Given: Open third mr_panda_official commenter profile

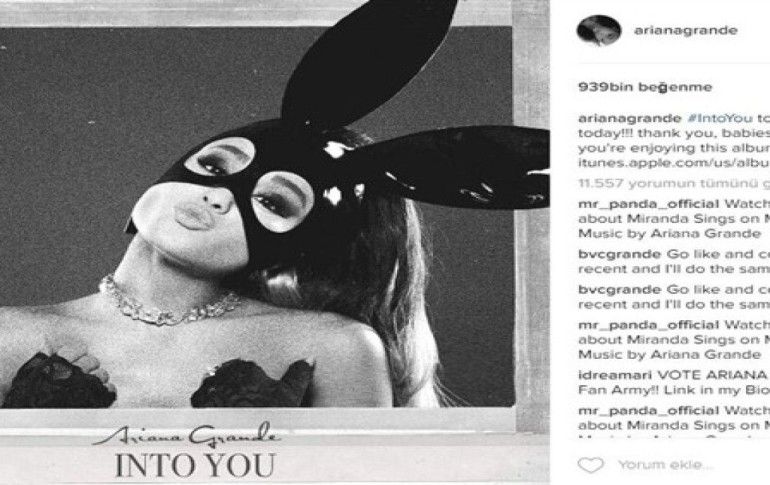Looking at the screenshot, I should 648,410.
